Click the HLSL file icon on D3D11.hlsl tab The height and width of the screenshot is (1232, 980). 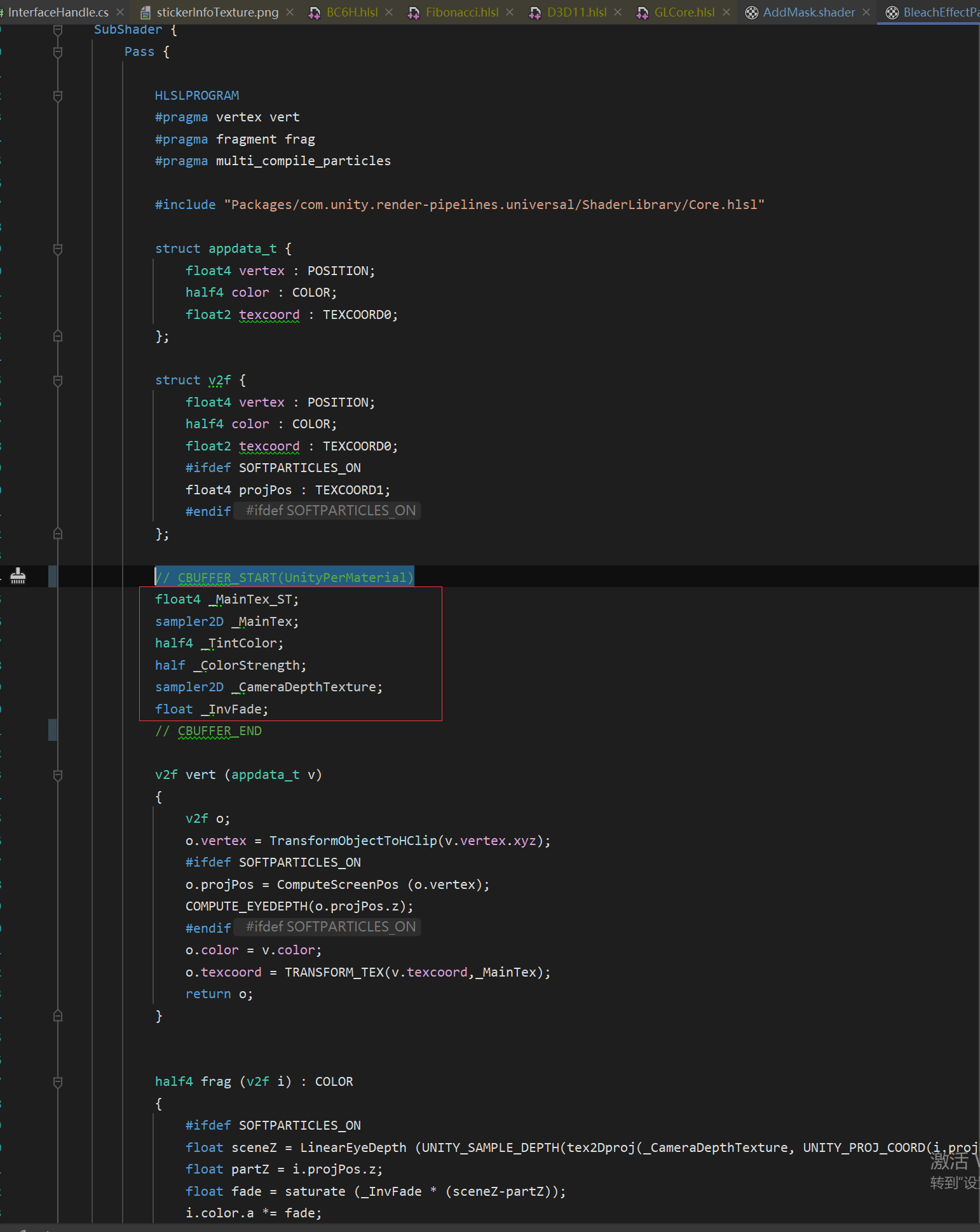coord(535,13)
